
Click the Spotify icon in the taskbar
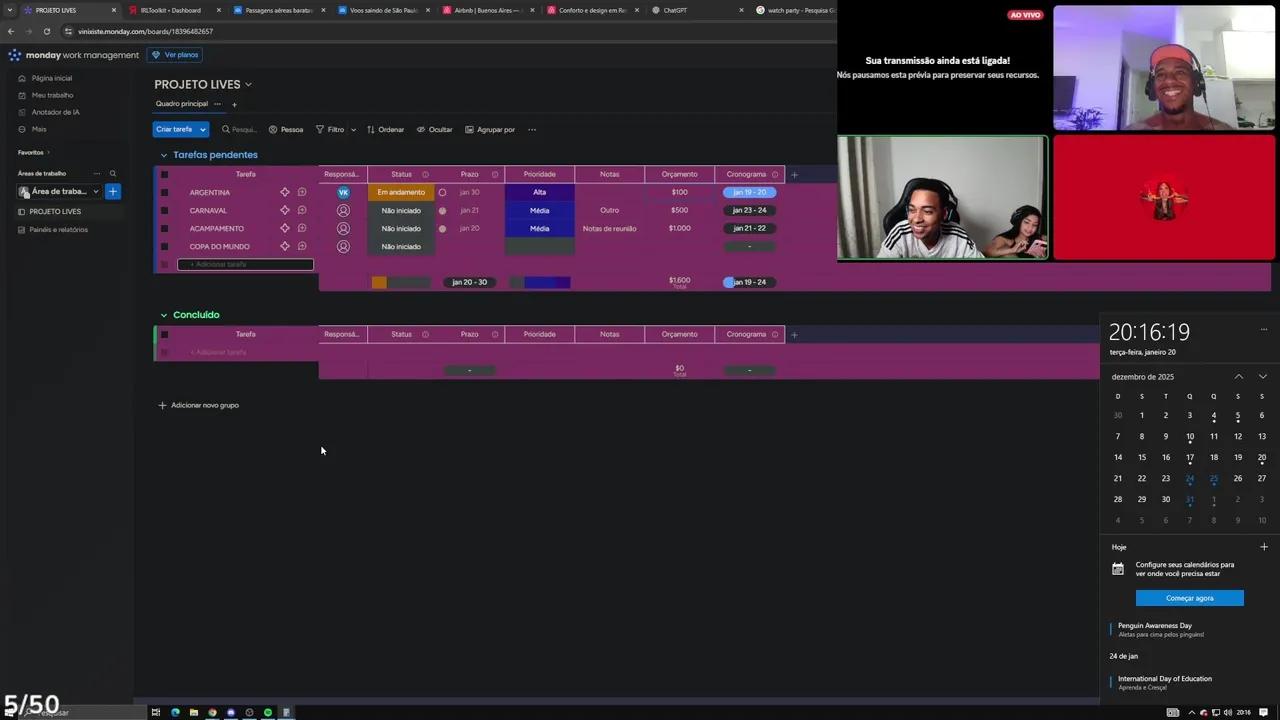click(x=268, y=712)
